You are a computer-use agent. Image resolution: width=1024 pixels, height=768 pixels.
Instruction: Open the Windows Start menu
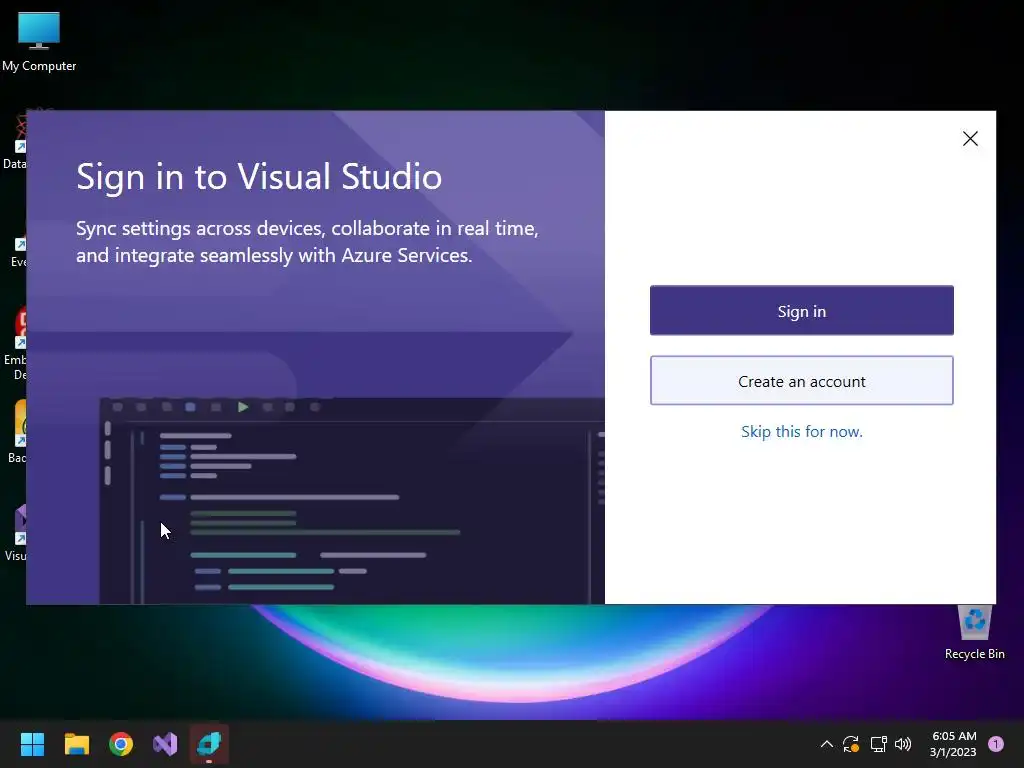tap(32, 744)
